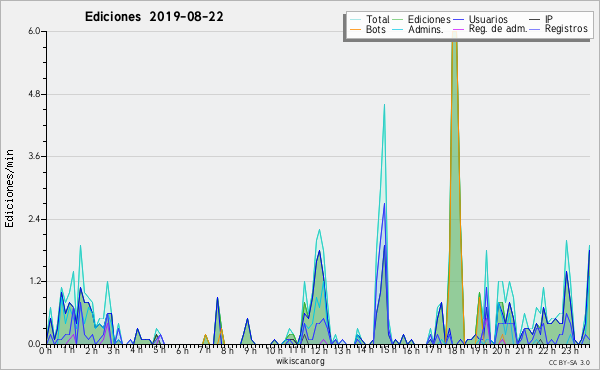Screen dimensions: 600x370
Task: Click the y-axis value 1.2
Action: pos(34,281)
